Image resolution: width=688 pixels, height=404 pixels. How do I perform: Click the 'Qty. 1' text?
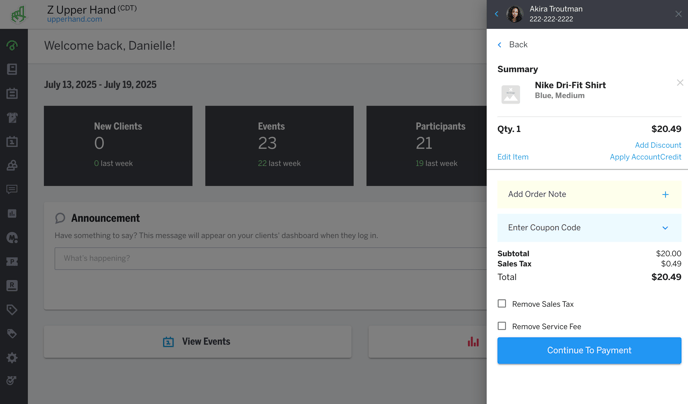509,129
